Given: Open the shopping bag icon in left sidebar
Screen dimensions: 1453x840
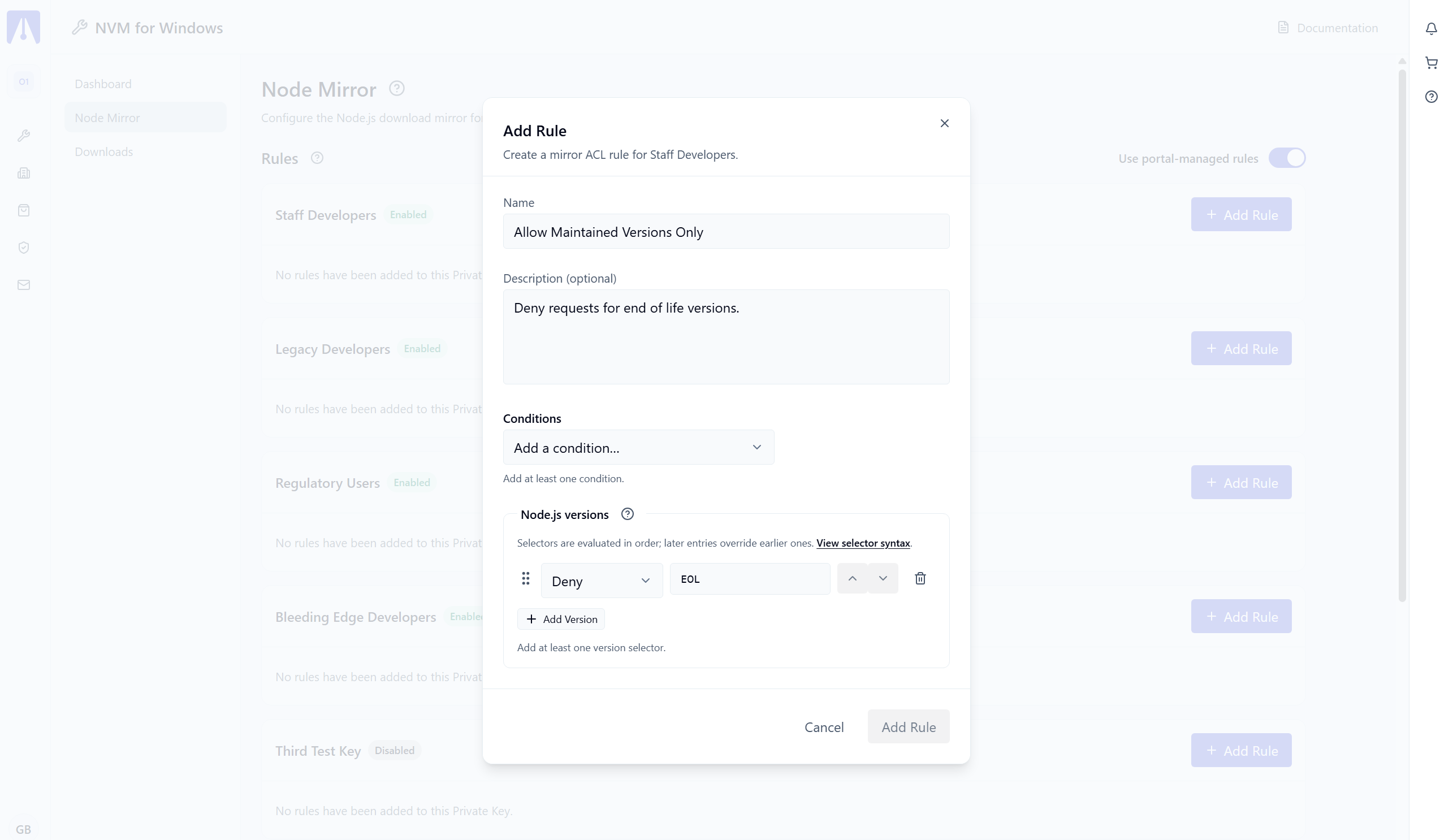Looking at the screenshot, I should (x=24, y=210).
